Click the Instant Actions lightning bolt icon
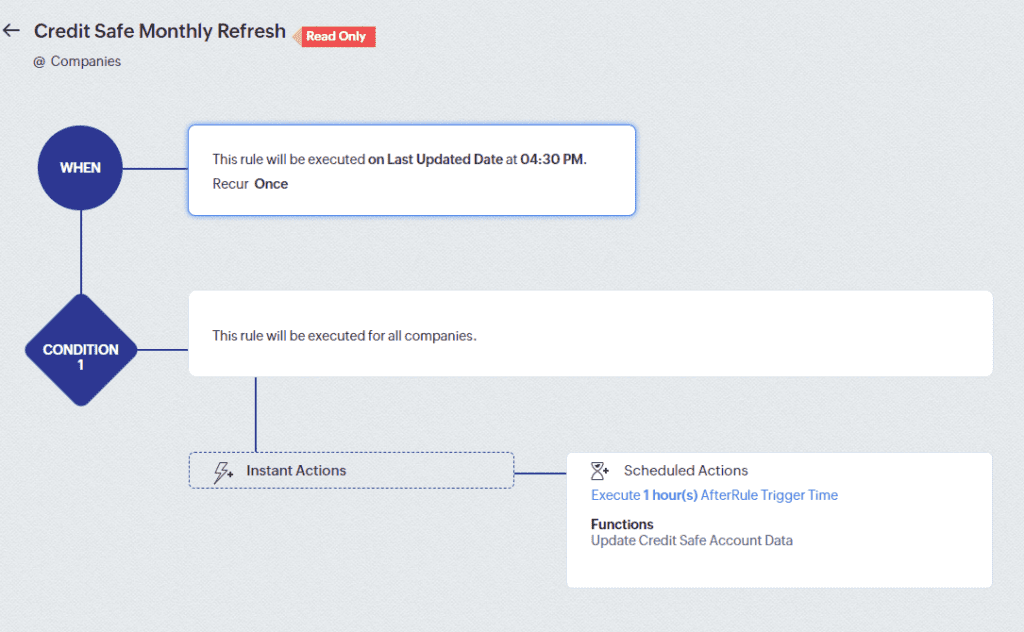Viewport: 1024px width, 632px height. (223, 471)
